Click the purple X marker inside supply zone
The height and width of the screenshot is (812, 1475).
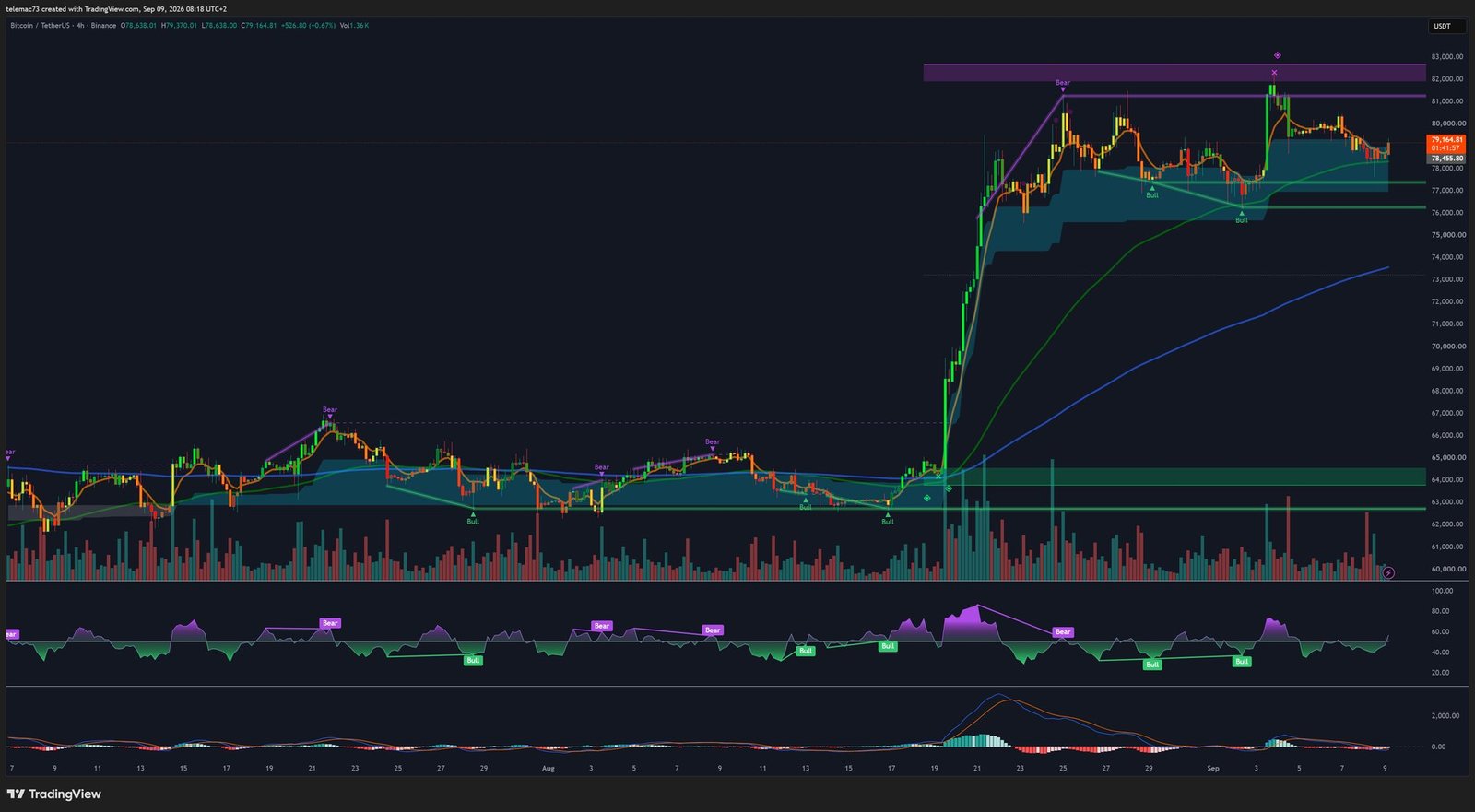[1274, 72]
